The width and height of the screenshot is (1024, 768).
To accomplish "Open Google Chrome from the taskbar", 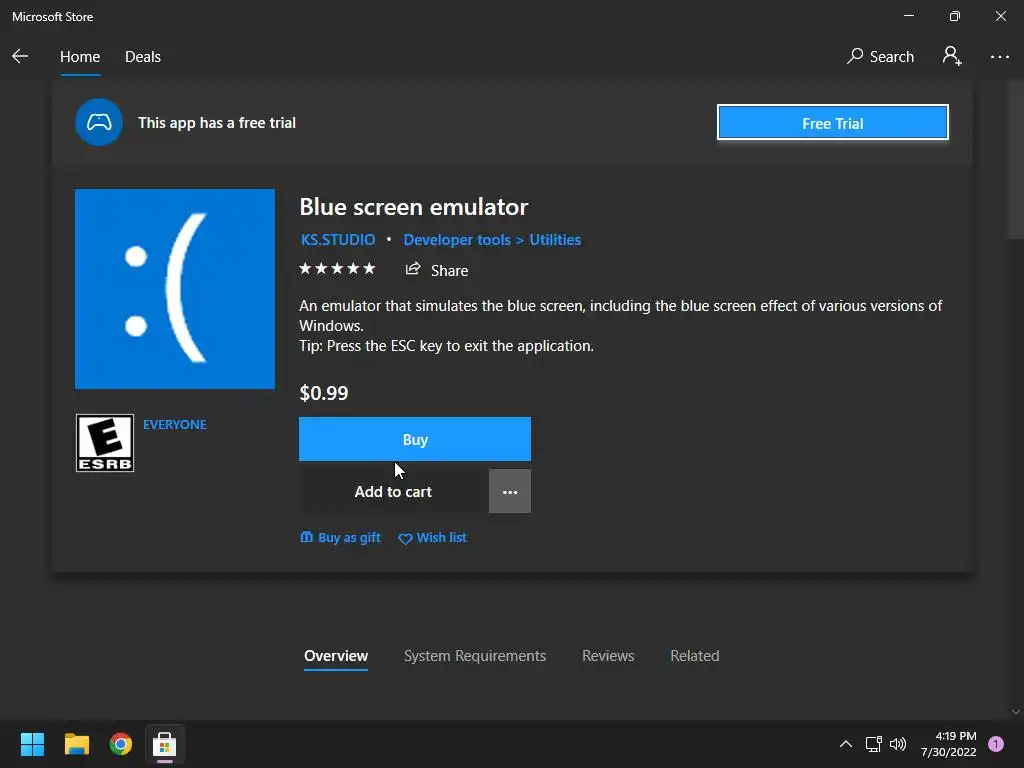I will click(121, 744).
